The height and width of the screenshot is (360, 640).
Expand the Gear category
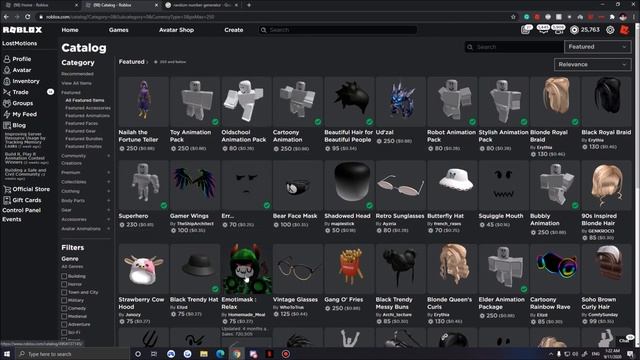tap(109, 210)
